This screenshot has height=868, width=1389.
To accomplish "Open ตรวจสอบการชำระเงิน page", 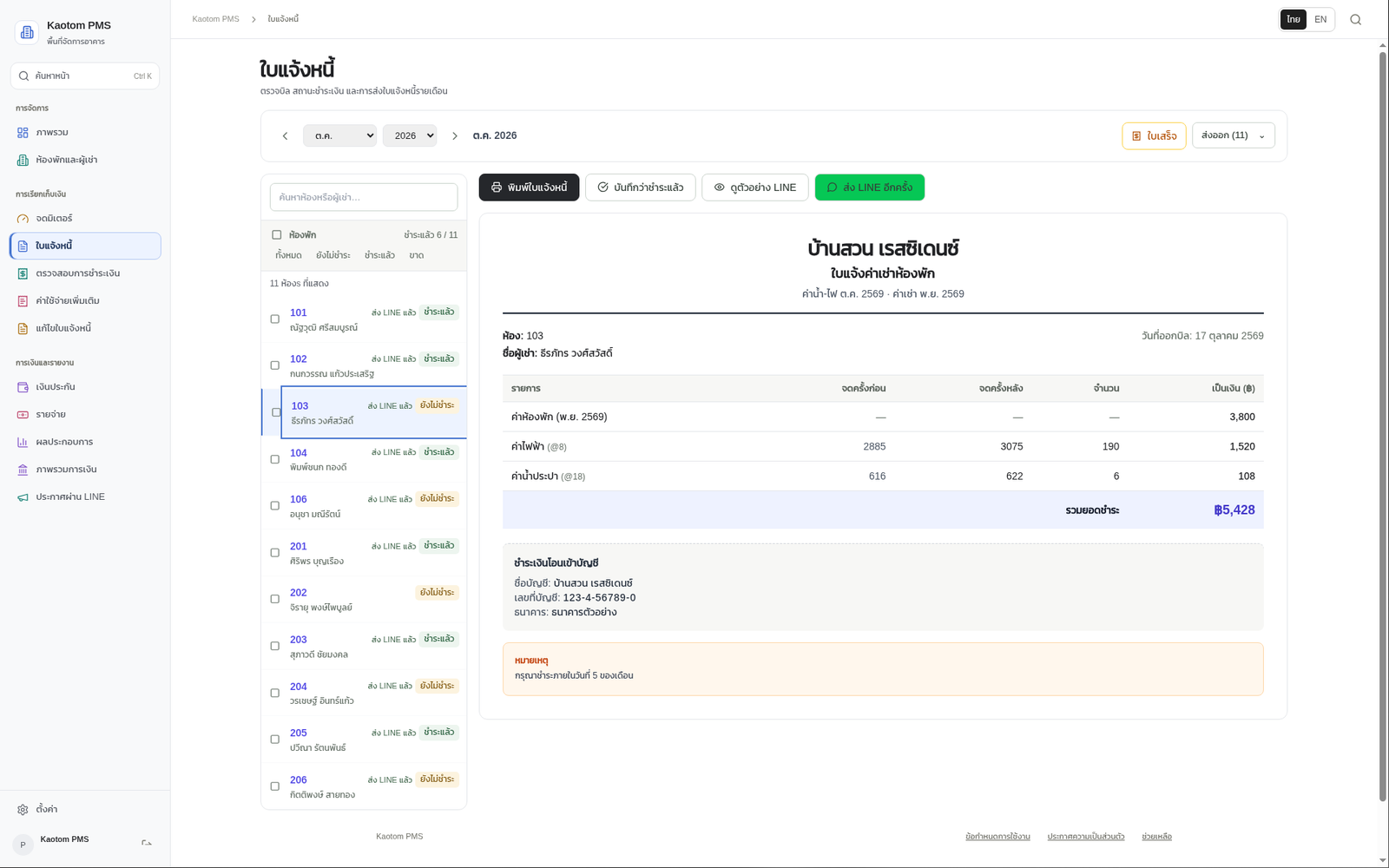I will (85, 273).
